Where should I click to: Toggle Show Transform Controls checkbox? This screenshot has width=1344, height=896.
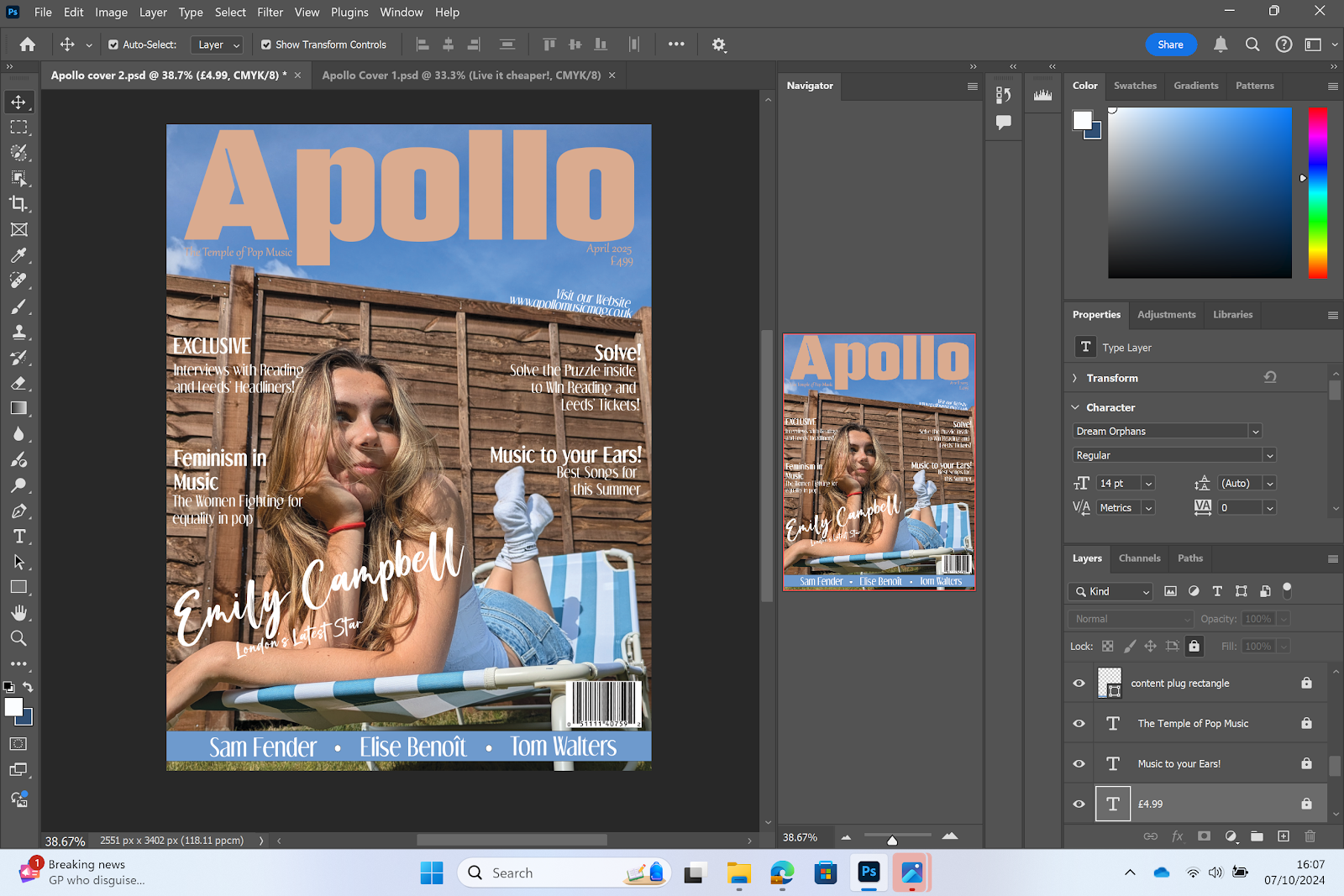tap(266, 45)
